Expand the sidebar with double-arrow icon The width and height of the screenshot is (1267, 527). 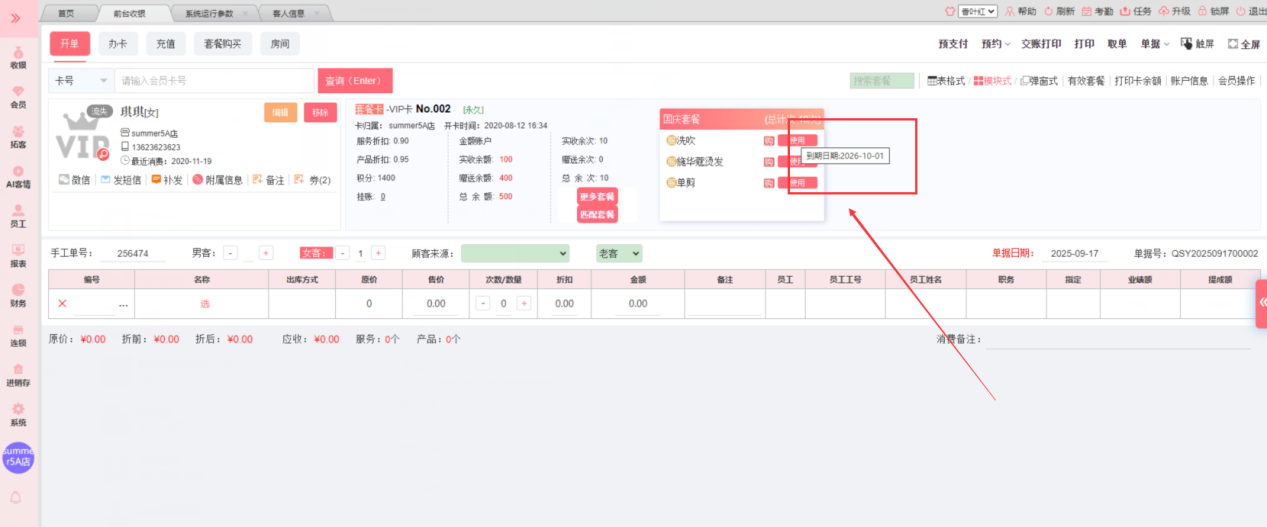[x=17, y=18]
